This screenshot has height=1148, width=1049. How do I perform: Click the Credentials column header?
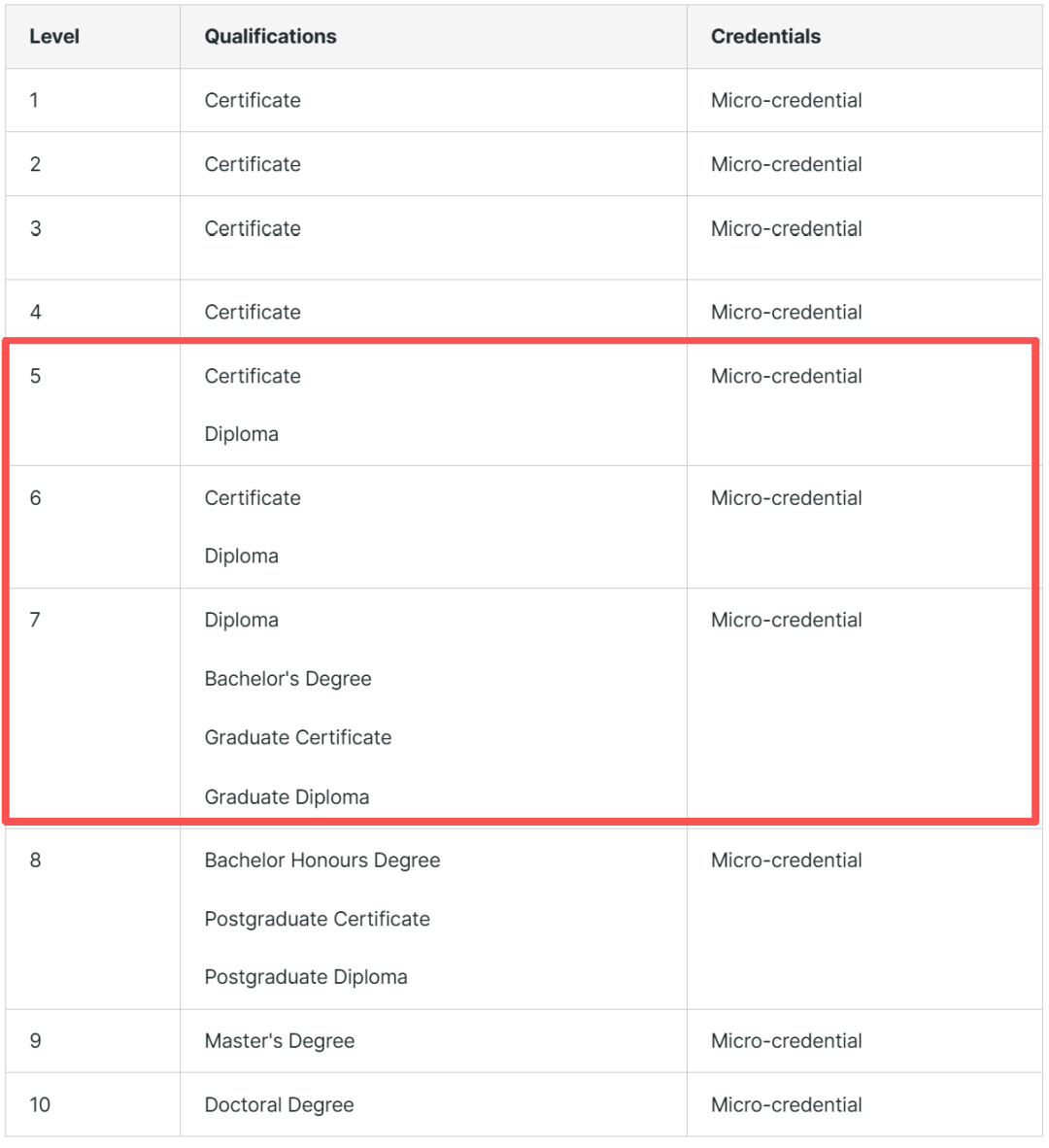tap(765, 37)
